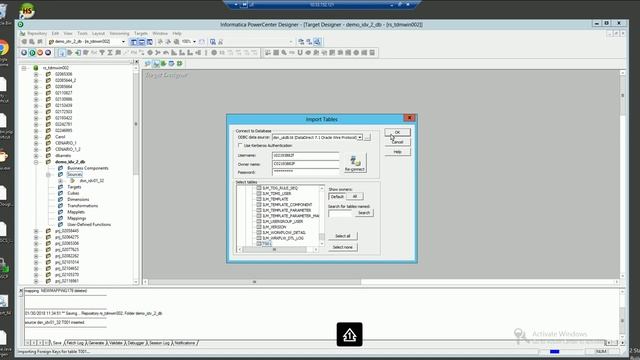The width and height of the screenshot is (640, 360).
Task: Cancel the Import Tables dialog
Action: (398, 142)
